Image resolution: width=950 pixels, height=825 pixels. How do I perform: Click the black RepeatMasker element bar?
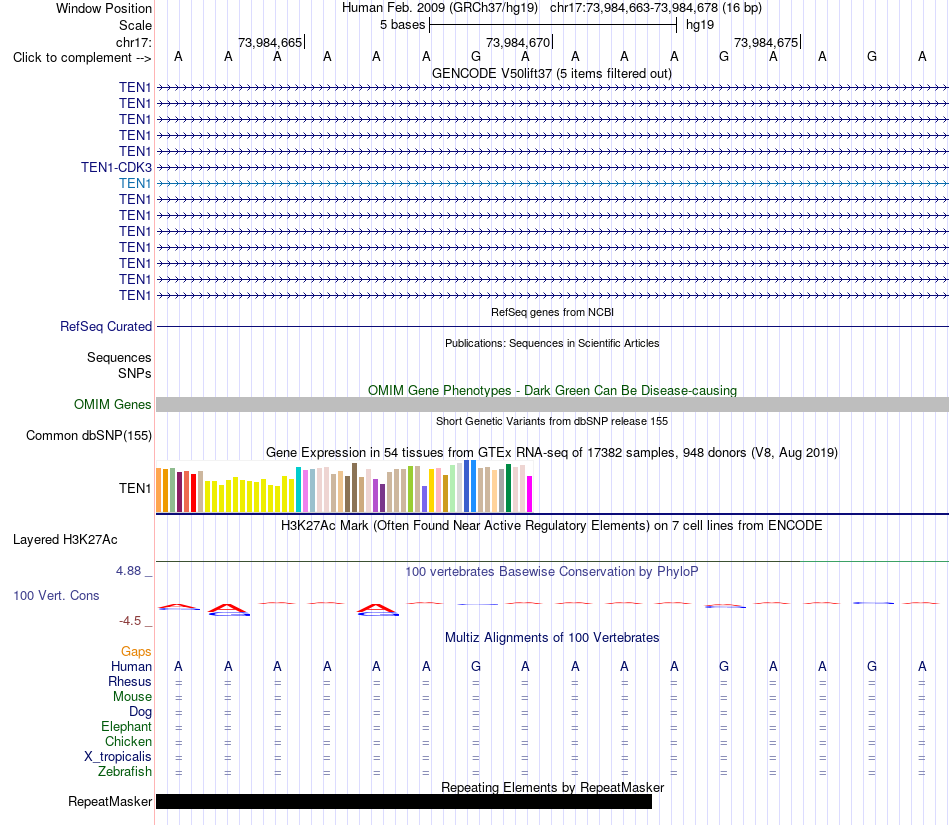coord(404,801)
